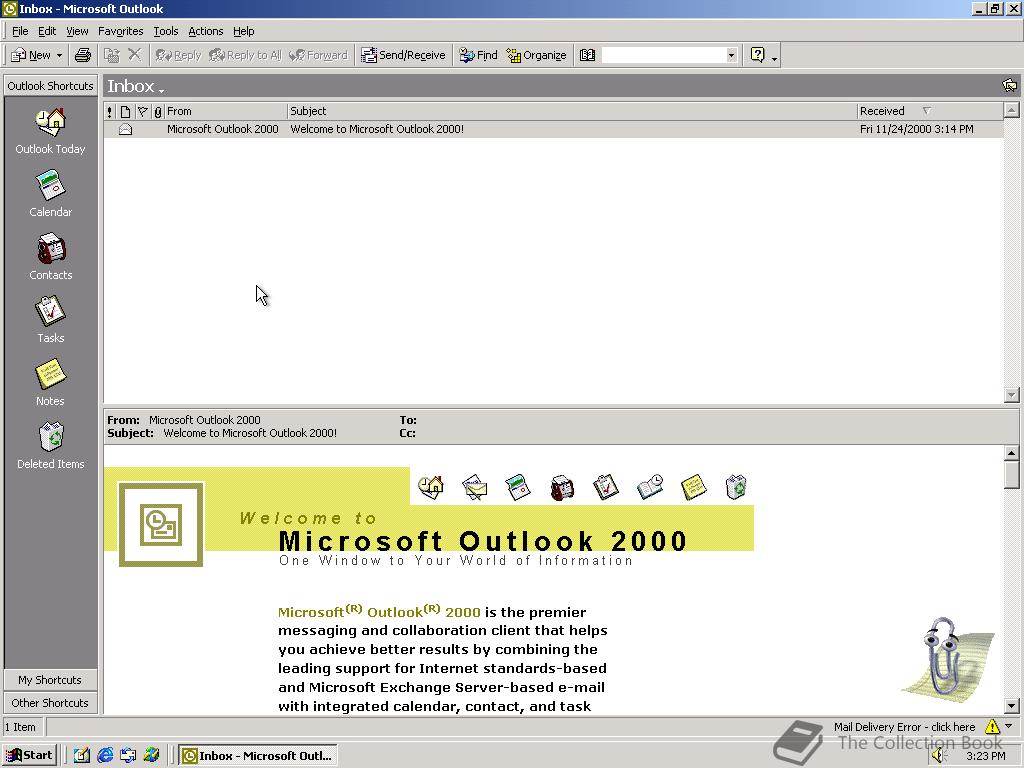
Task: Select Outlook Shortcuts group header
Action: (50, 86)
